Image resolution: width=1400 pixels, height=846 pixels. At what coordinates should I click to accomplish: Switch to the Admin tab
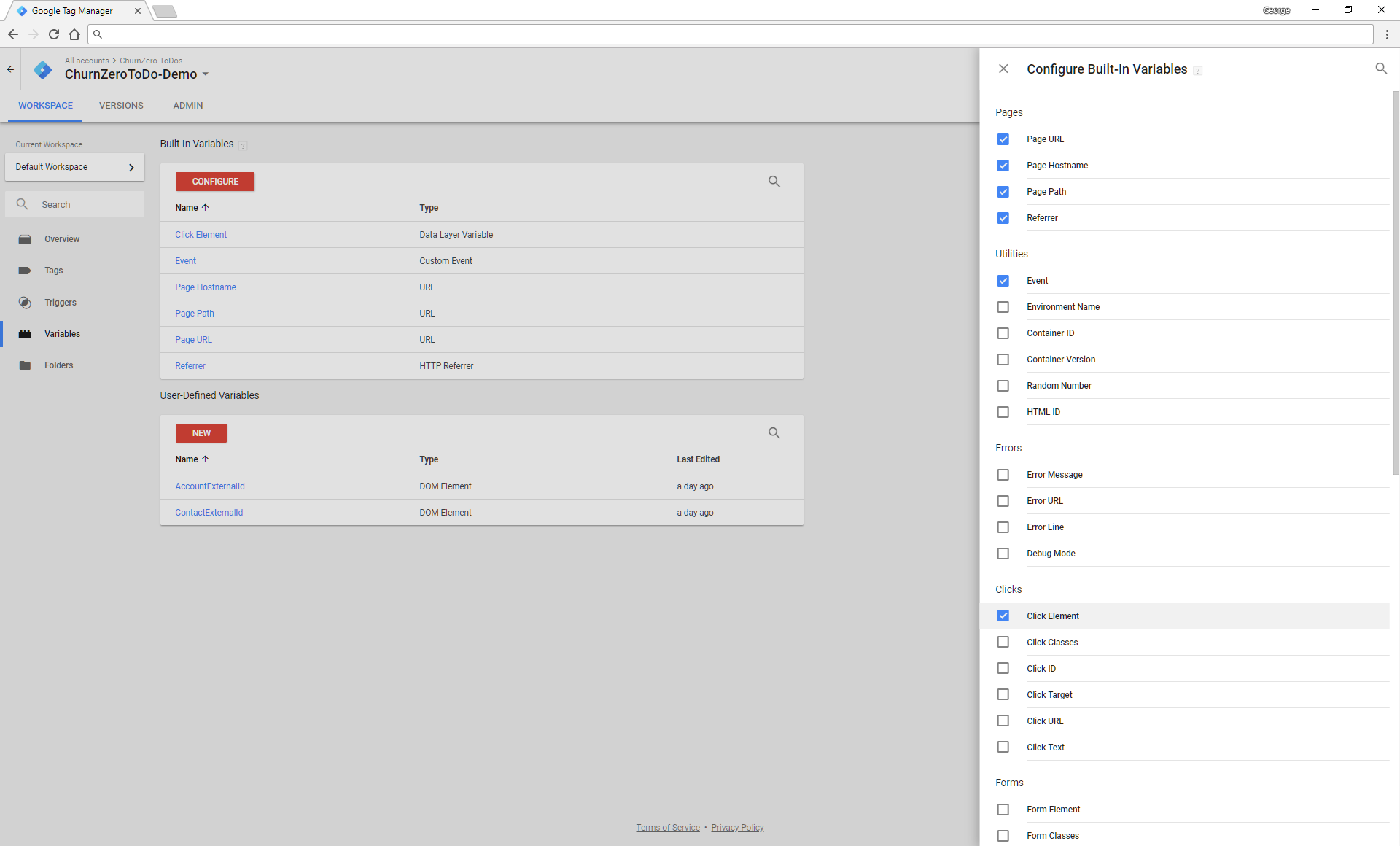pyautogui.click(x=188, y=106)
